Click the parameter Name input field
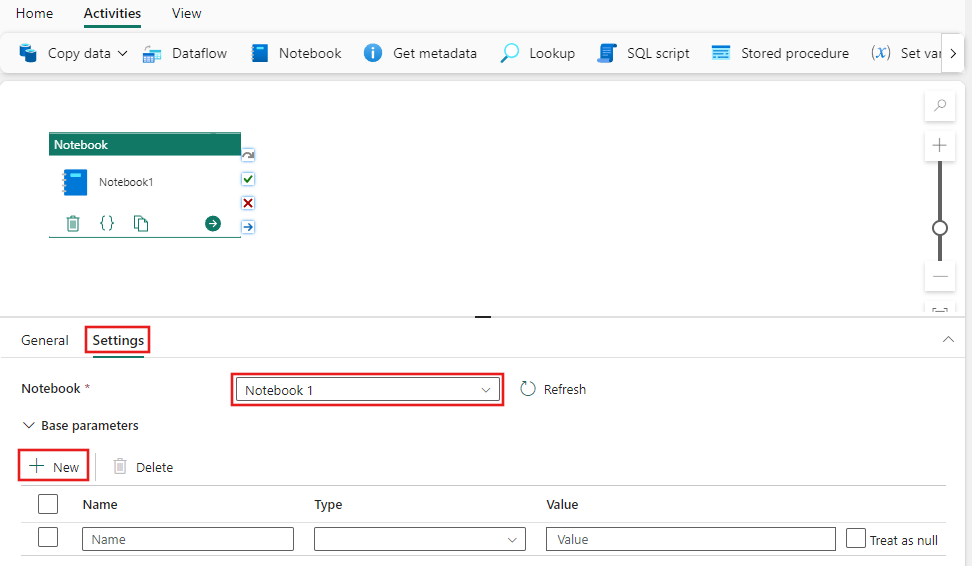 pyautogui.click(x=188, y=539)
